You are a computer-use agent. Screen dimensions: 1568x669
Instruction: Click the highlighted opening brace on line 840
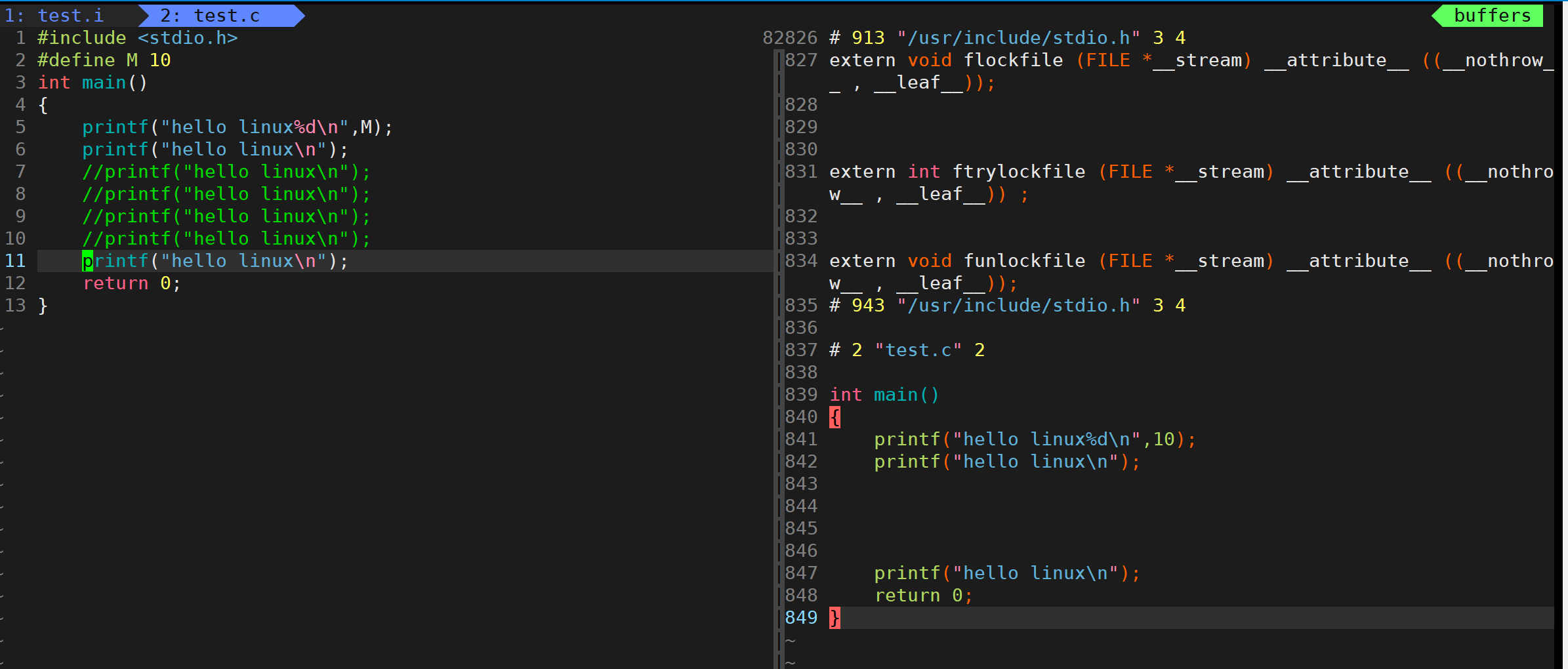tap(835, 417)
